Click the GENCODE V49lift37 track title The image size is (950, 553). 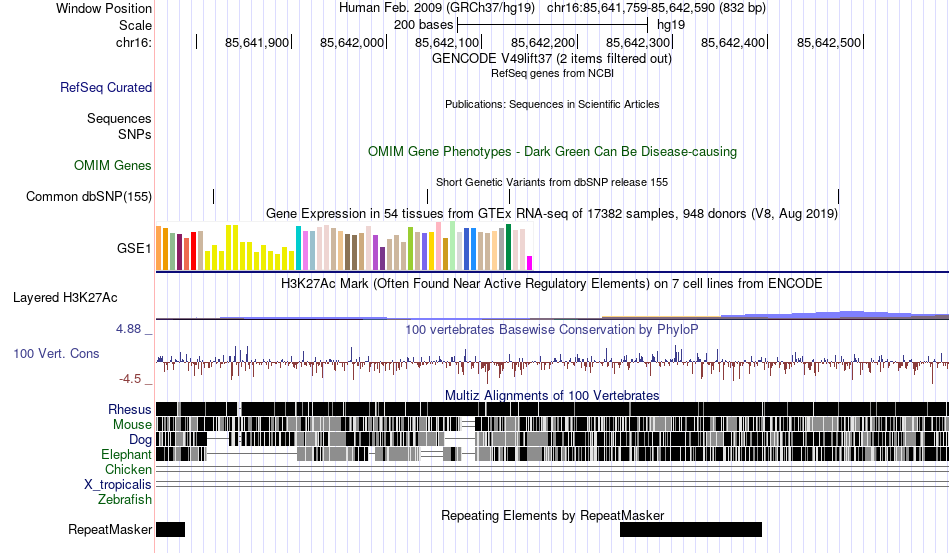(552, 59)
